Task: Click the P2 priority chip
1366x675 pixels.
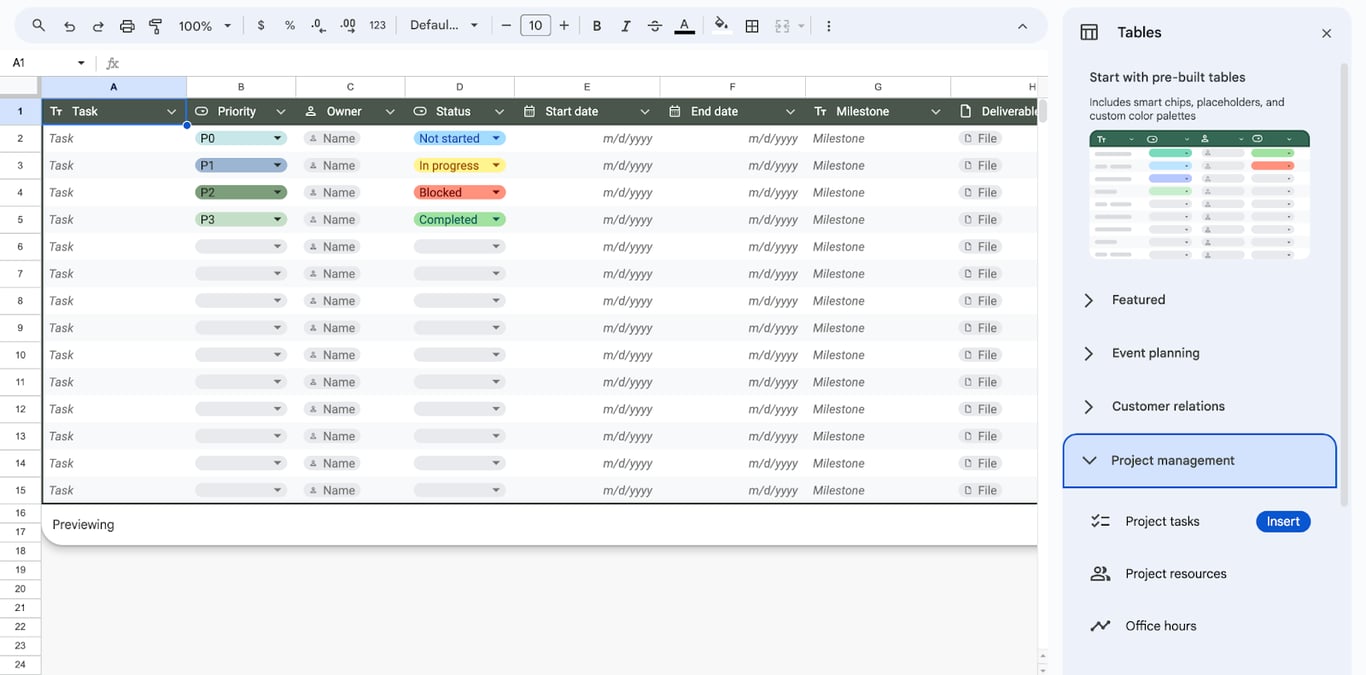Action: pos(241,193)
